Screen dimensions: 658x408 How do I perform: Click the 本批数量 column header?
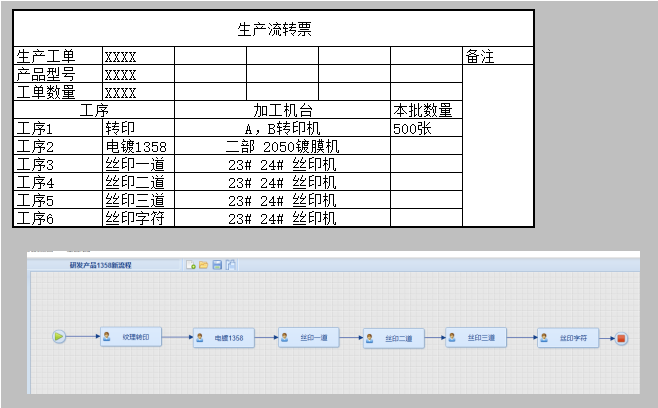(x=424, y=111)
